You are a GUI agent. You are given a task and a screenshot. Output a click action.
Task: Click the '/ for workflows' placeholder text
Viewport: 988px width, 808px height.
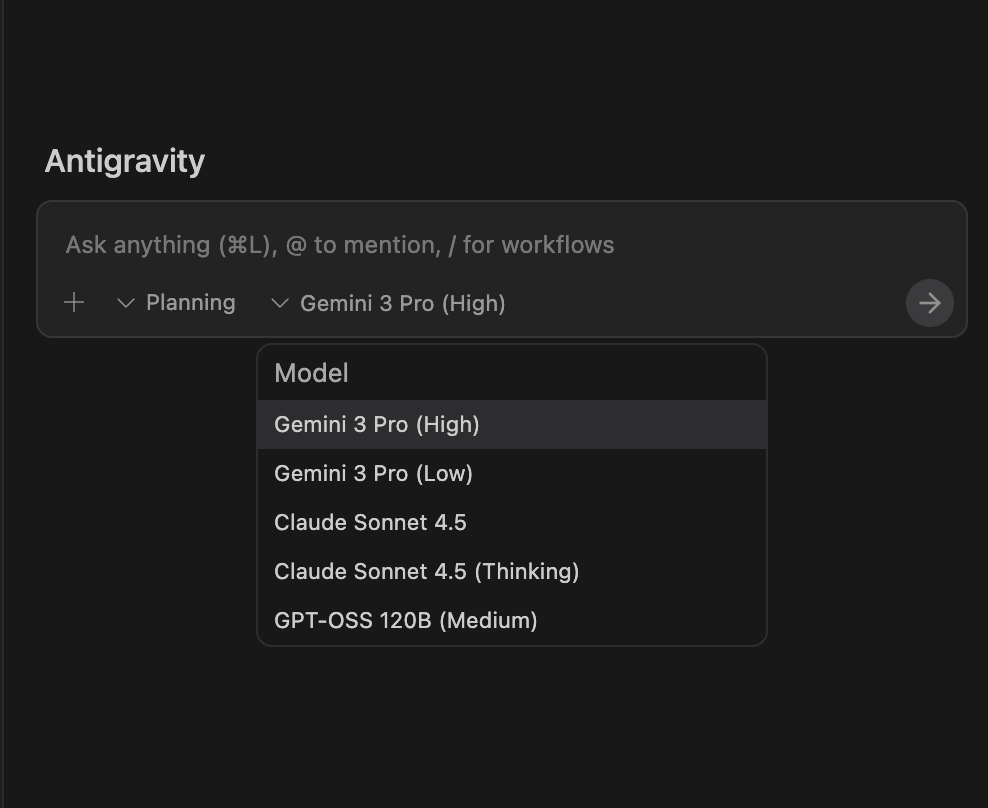531,245
